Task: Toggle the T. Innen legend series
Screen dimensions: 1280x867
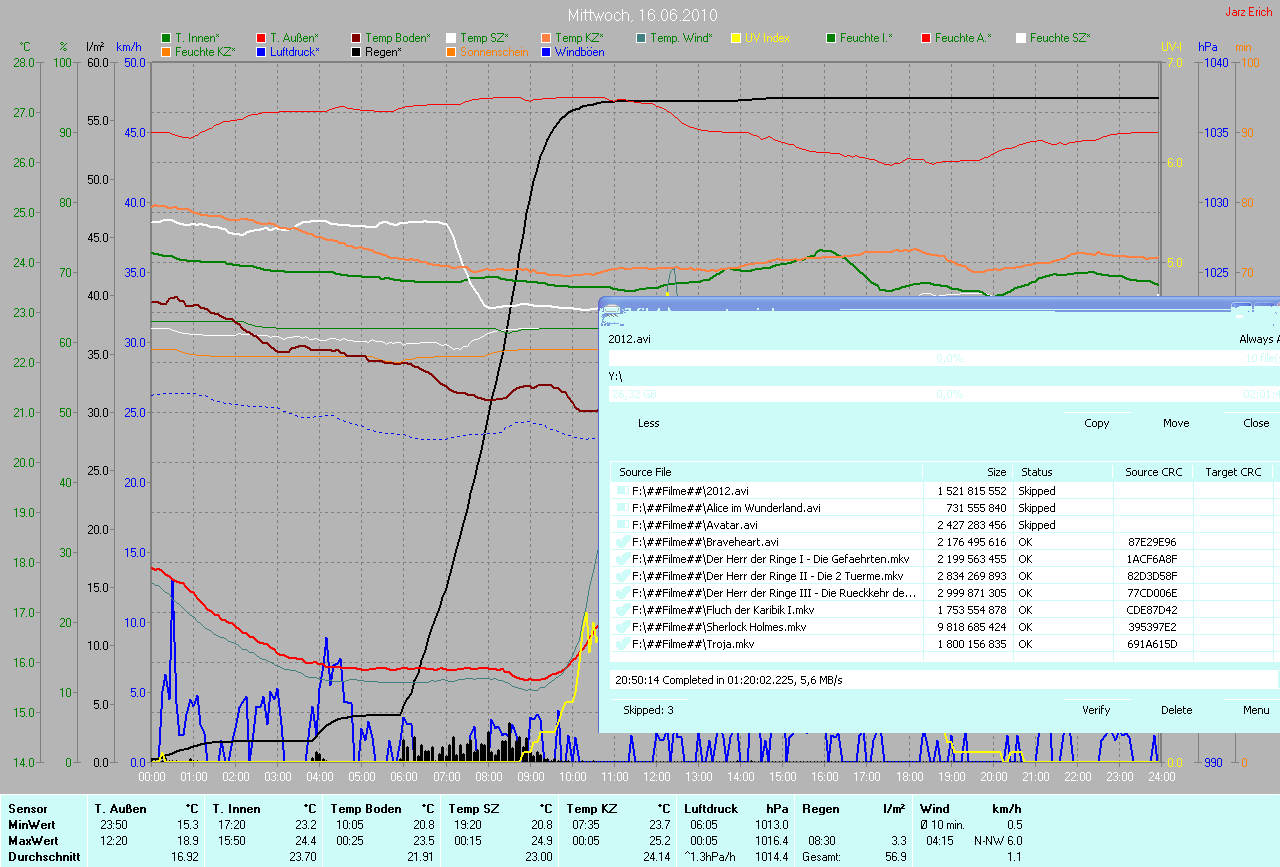Action: point(196,38)
